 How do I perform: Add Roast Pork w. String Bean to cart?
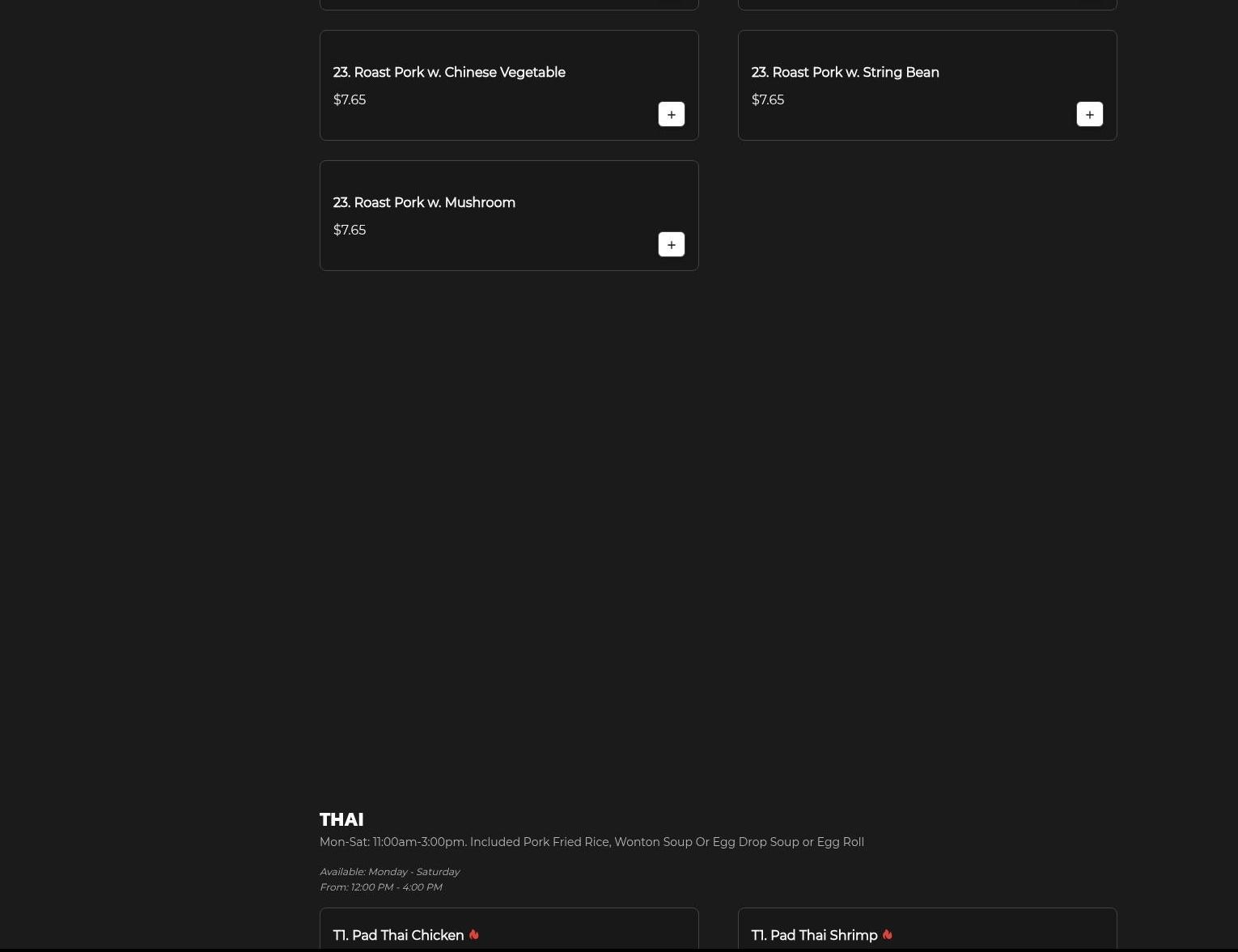1089,115
